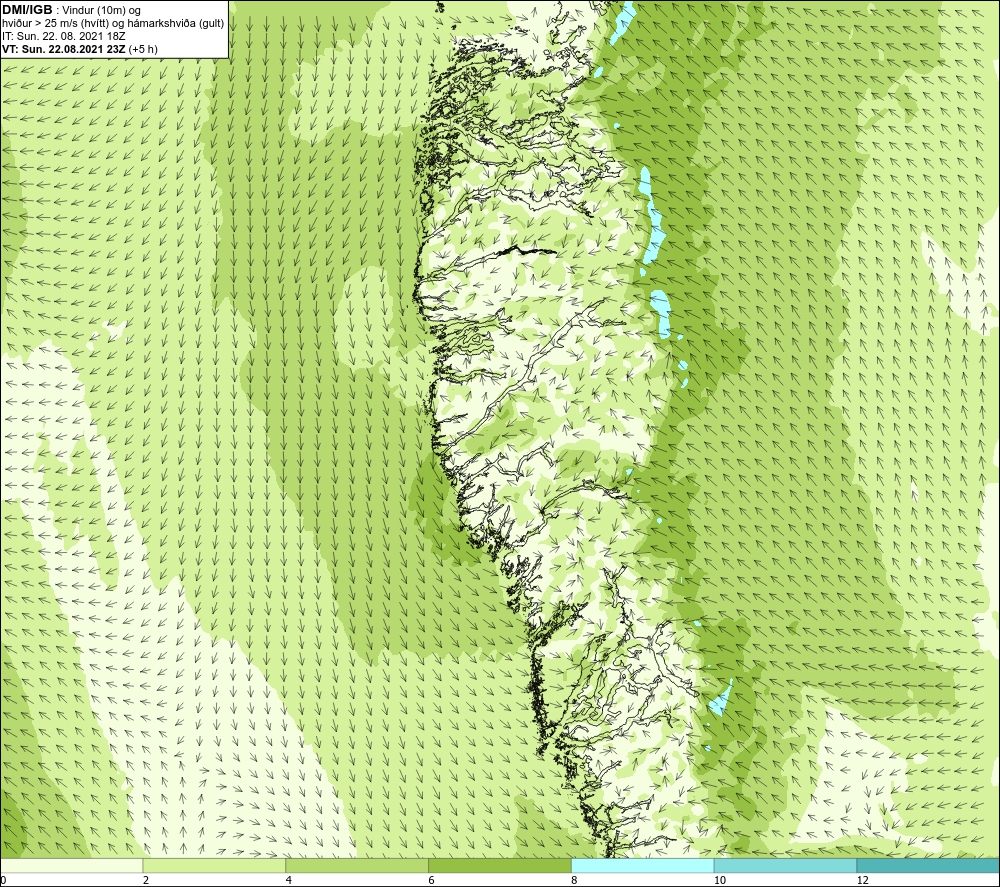This screenshot has height=887, width=1000.
Task: Click the 'IT: Sun. 22. 08. 2021 18Z' line
Action: coord(64,36)
